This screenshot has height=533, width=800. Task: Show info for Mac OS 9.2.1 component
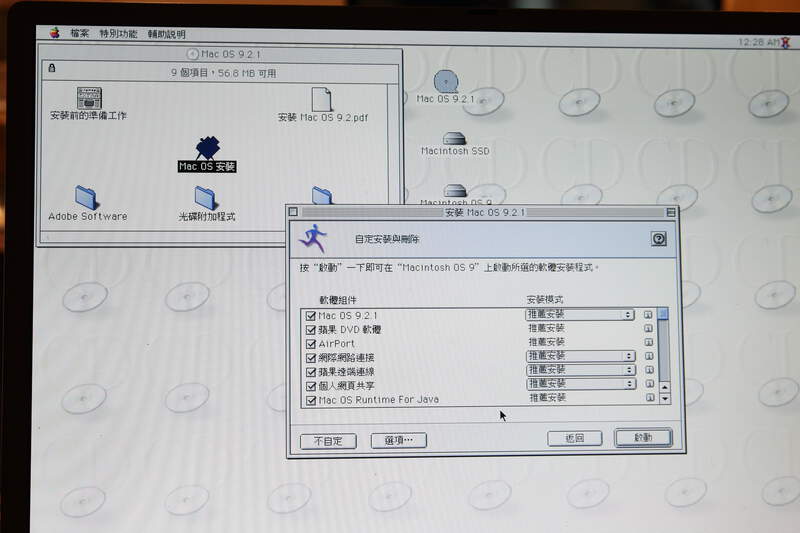point(648,315)
